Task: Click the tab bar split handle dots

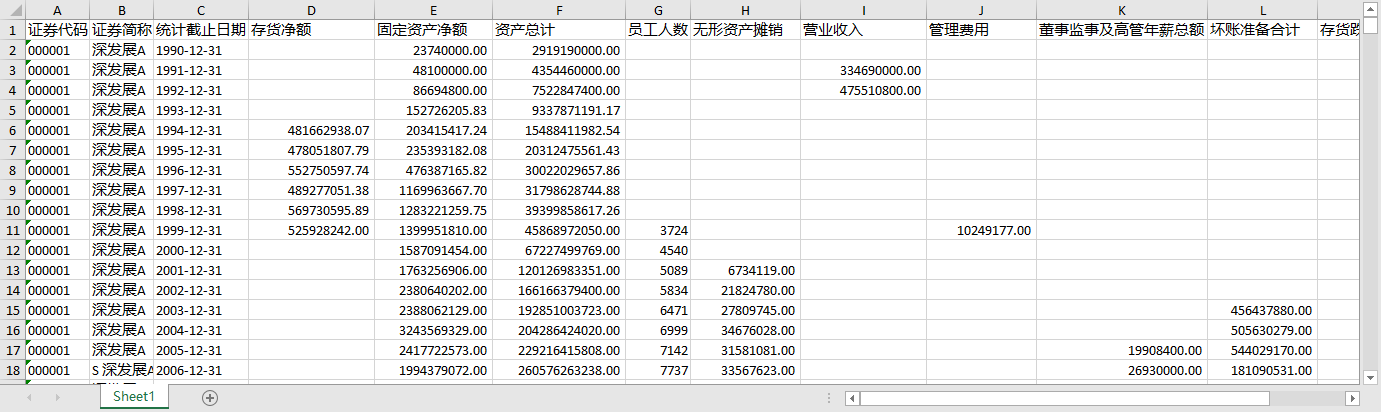Action: point(830,398)
